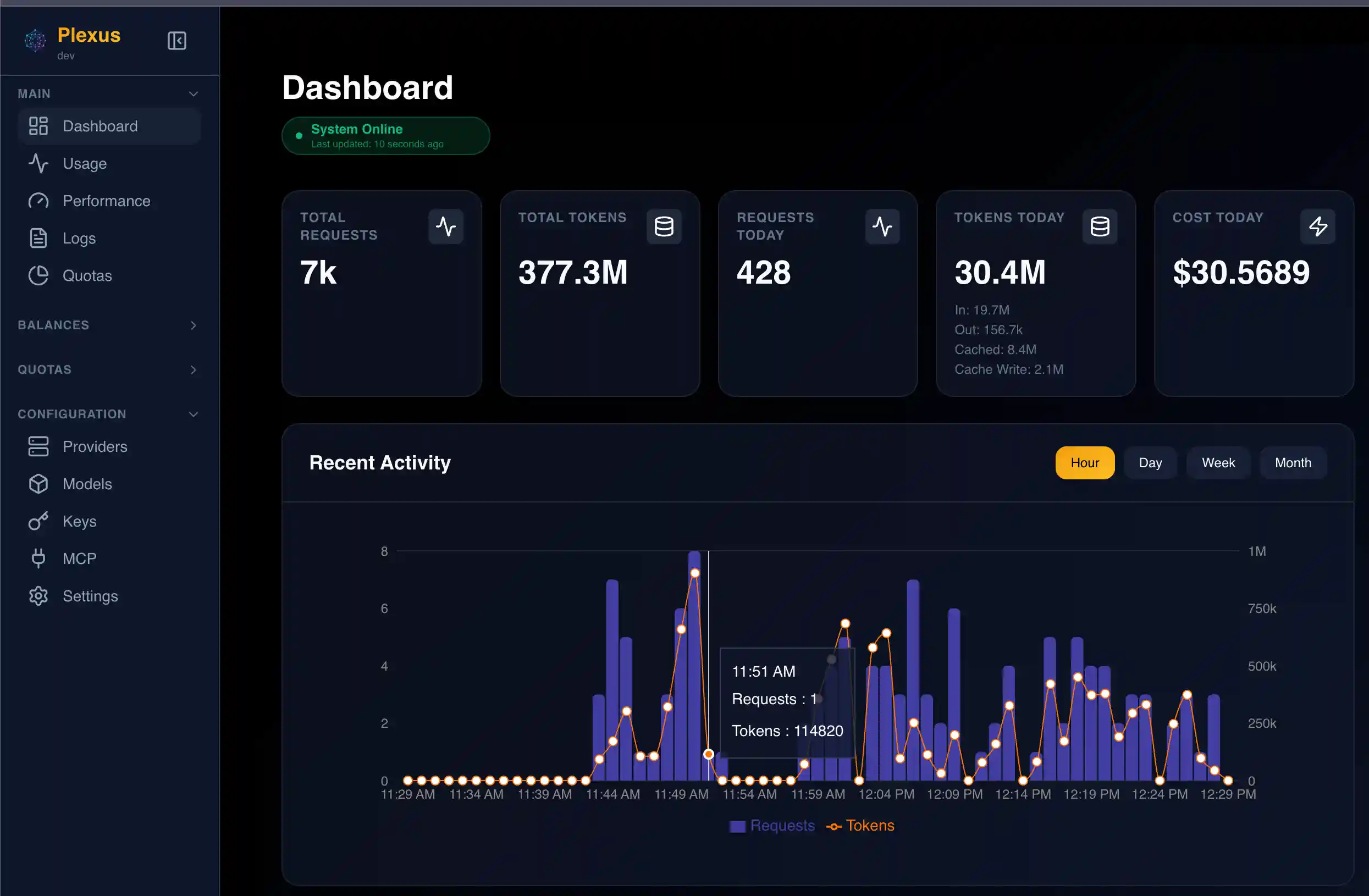Open the Providers configuration
This screenshot has width=1369, height=896.
tap(95, 446)
